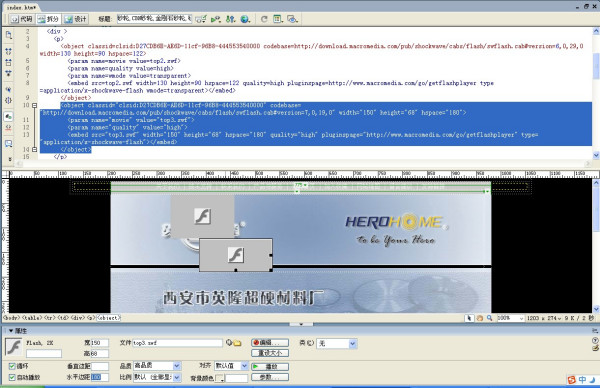Open the file management toolbar icon
600x388 pixels.
tap(230, 19)
